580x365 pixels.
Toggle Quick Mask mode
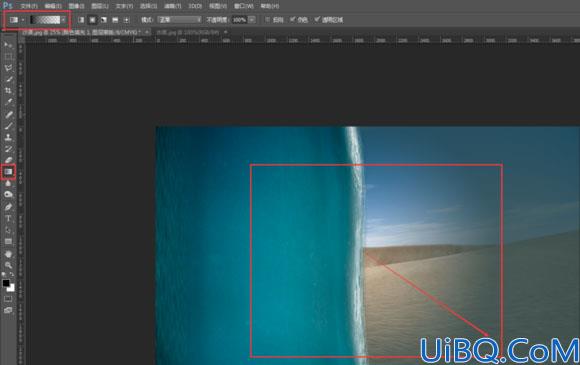coord(8,299)
